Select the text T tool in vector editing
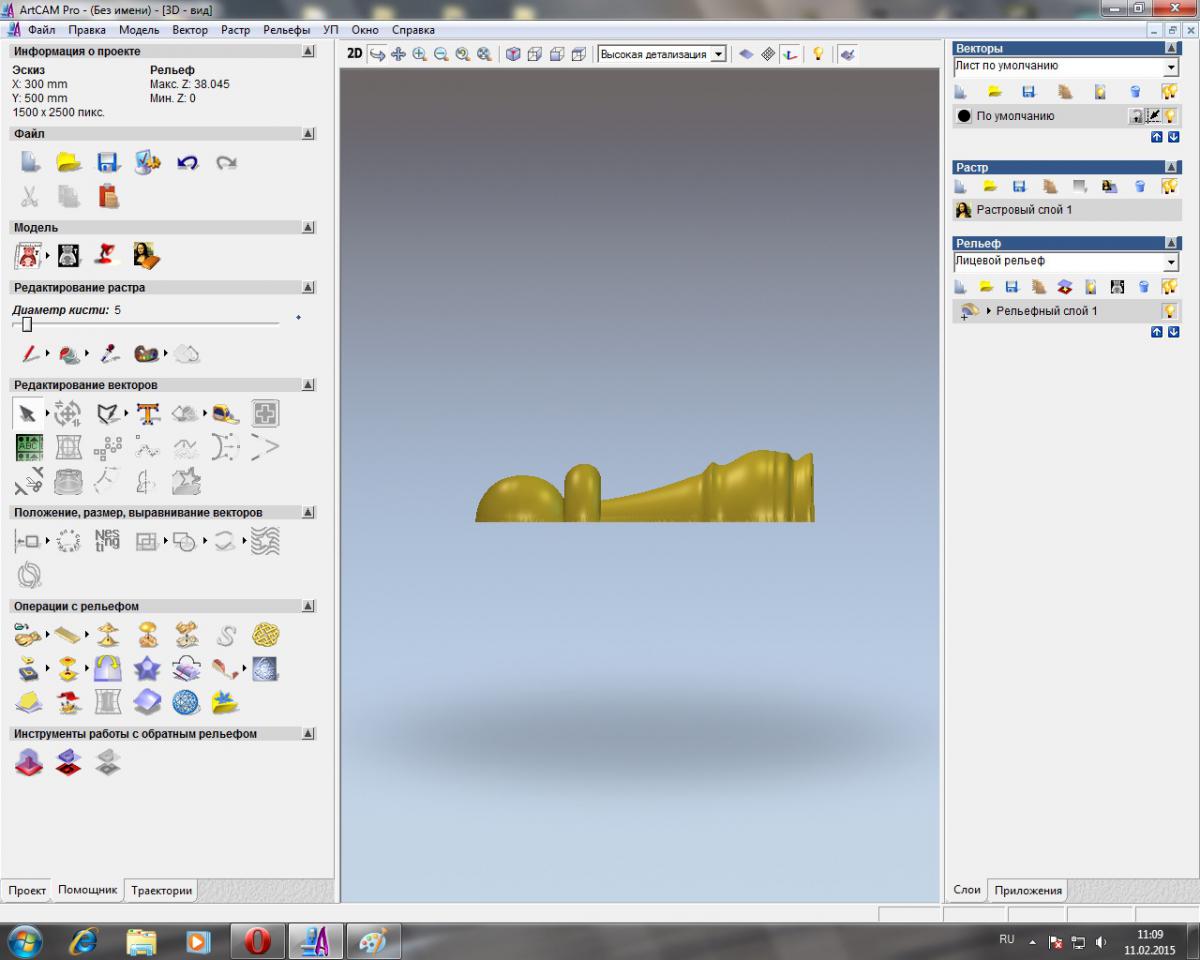1200x960 pixels. click(148, 413)
